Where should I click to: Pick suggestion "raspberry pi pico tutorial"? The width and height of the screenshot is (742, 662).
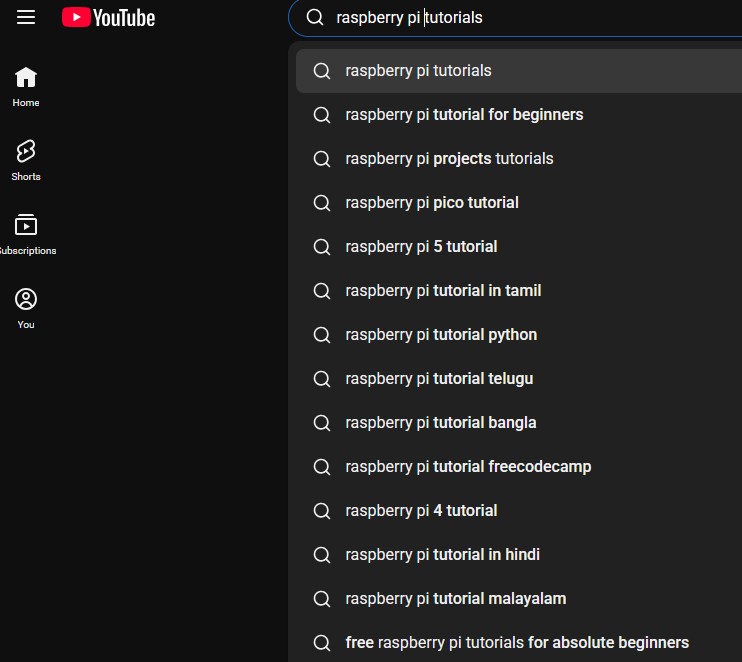pos(519,203)
